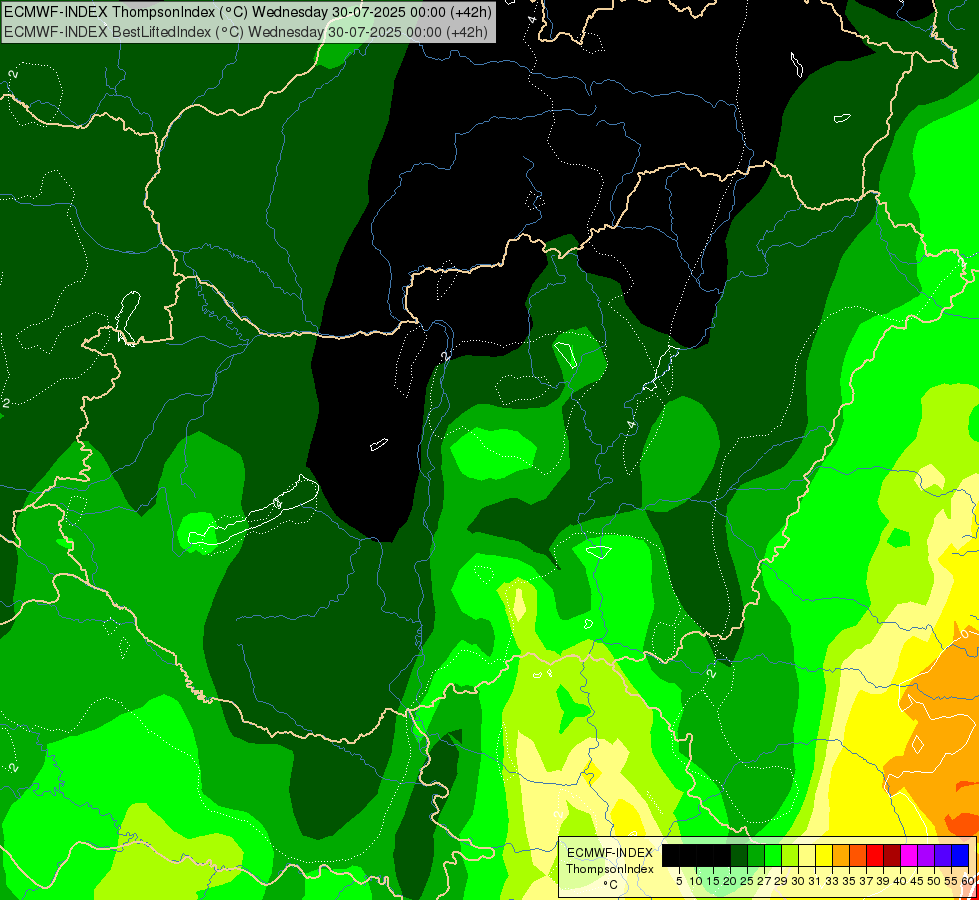Viewport: 979px width, 900px height.
Task: Click the ThompsonIndex label inside the legend box
Action: click(x=610, y=869)
